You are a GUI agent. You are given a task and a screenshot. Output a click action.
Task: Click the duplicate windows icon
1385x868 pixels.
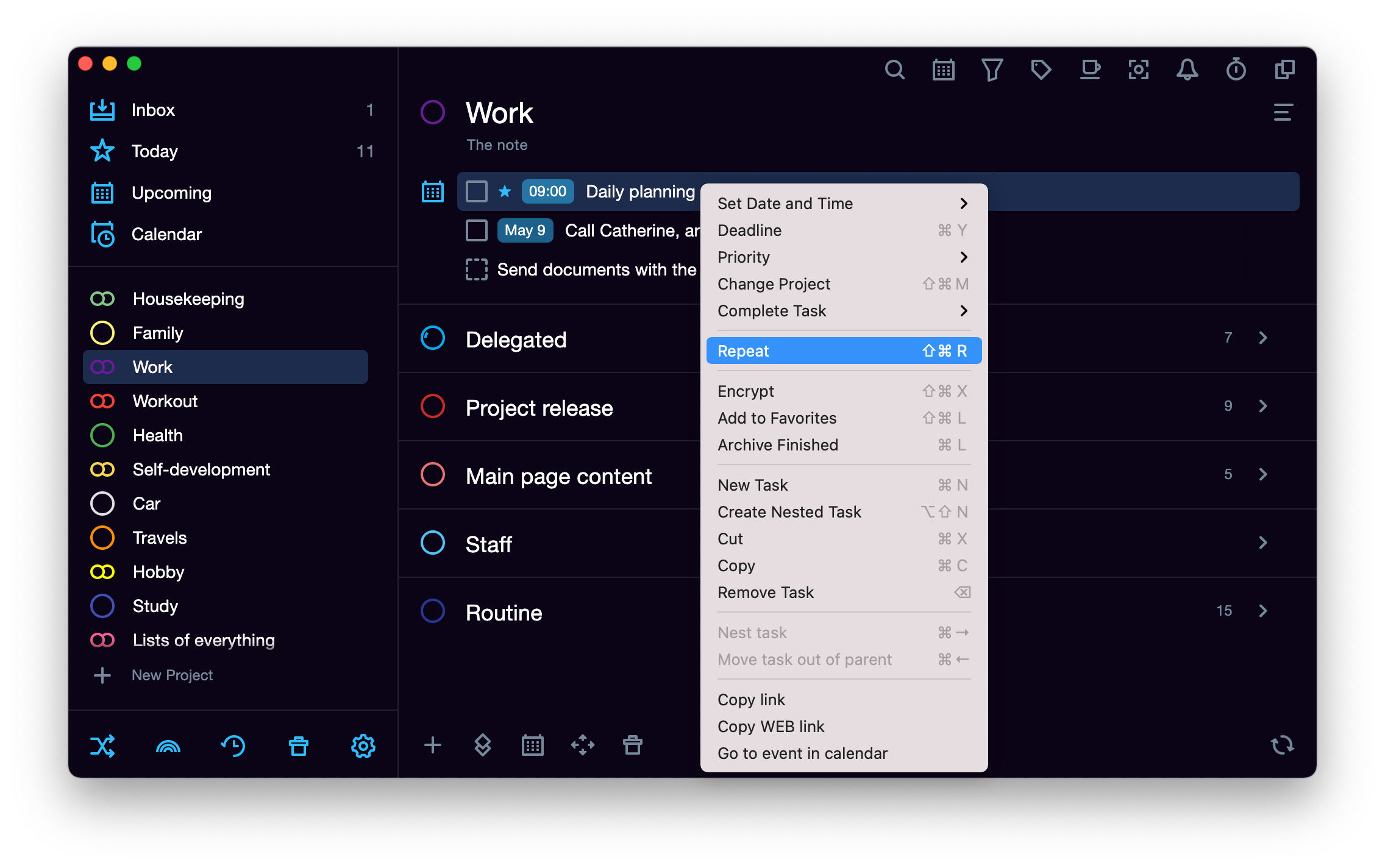pyautogui.click(x=1284, y=70)
